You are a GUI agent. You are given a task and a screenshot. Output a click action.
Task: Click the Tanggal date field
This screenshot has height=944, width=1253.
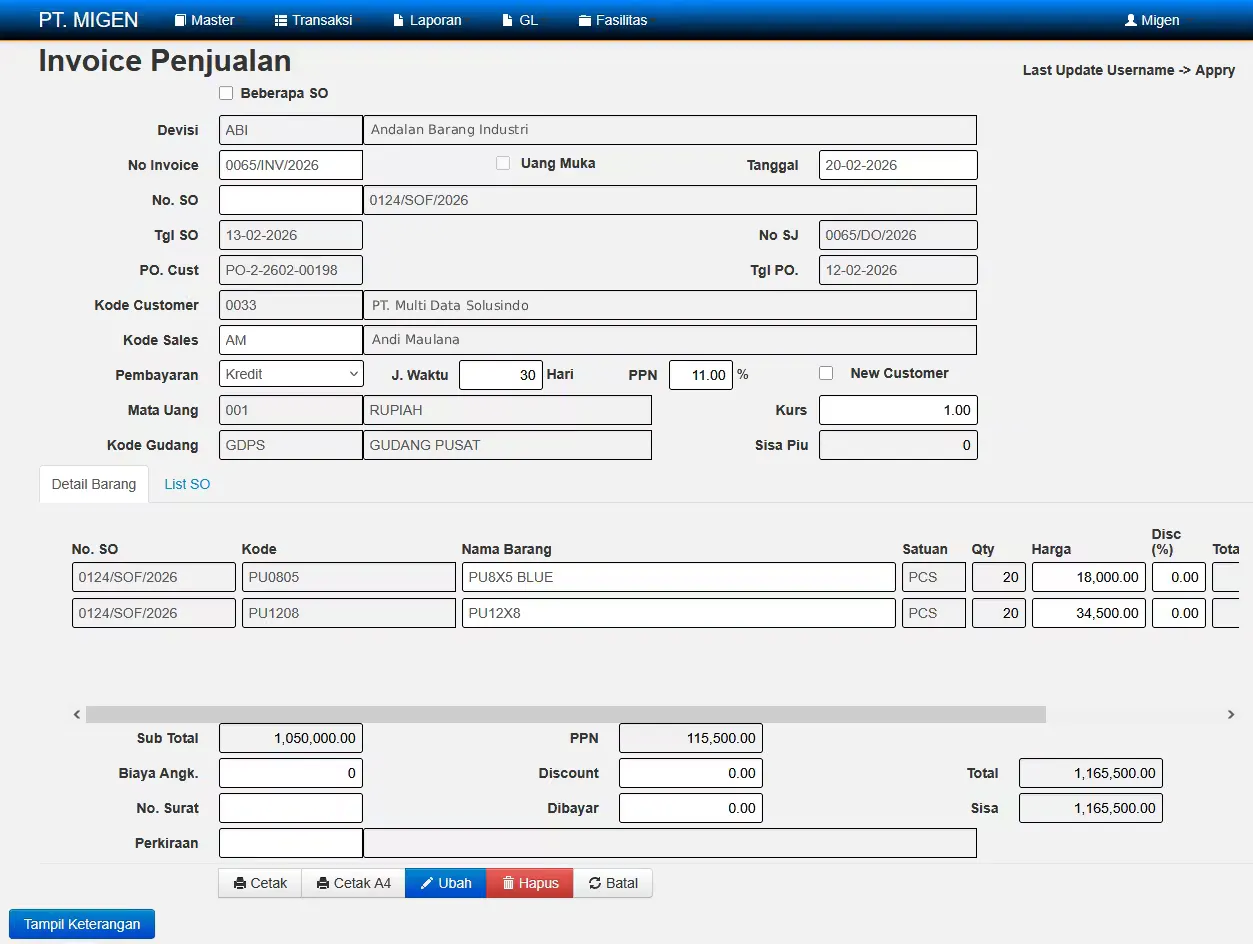[x=898, y=165]
